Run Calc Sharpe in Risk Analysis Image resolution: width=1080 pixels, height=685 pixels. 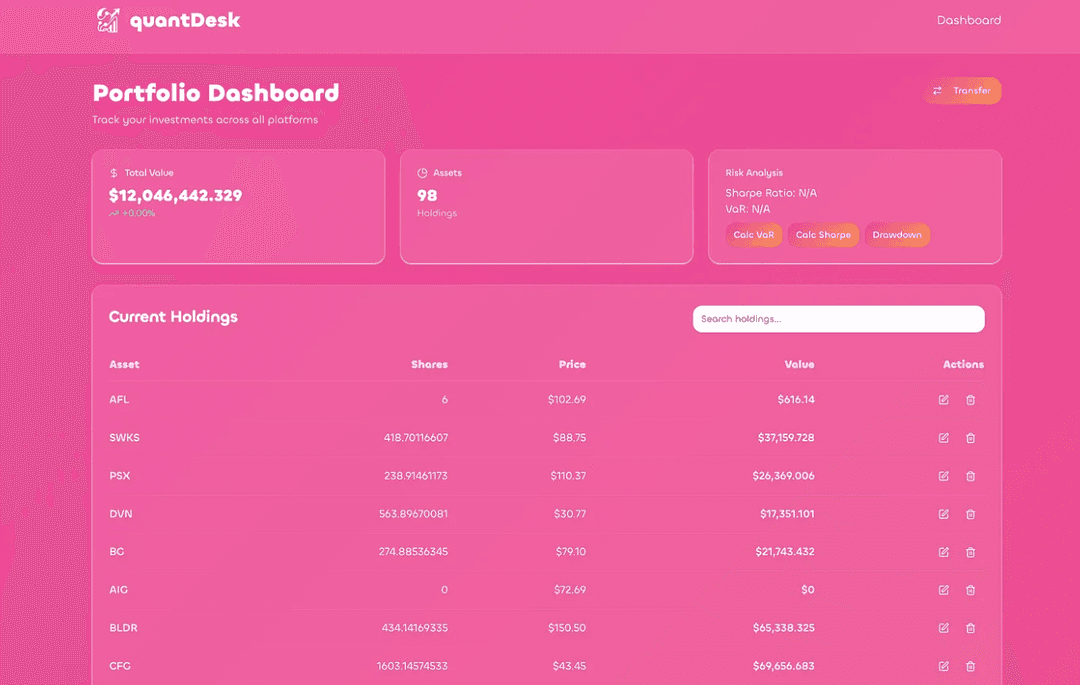click(x=823, y=234)
